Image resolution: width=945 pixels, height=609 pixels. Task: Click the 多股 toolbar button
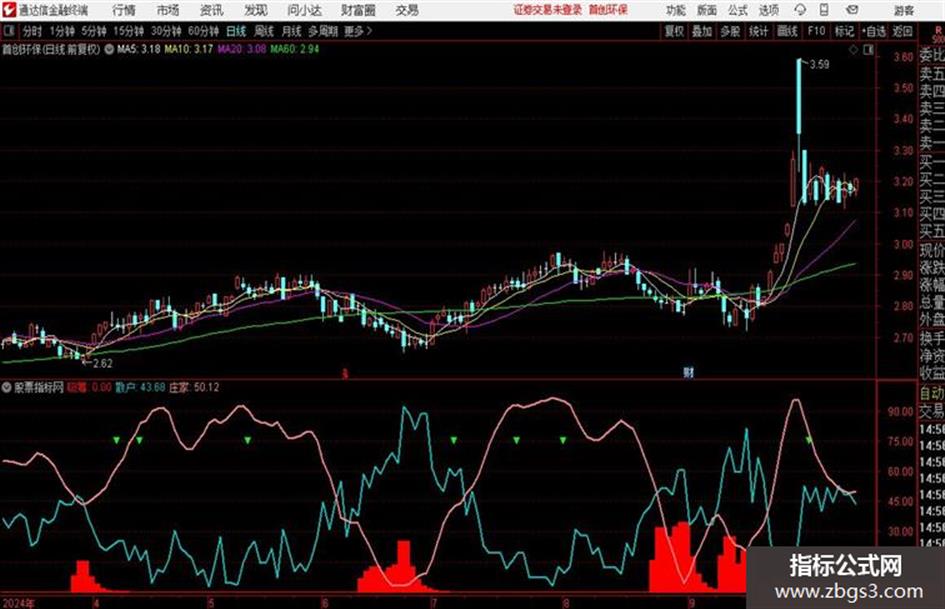pos(730,31)
